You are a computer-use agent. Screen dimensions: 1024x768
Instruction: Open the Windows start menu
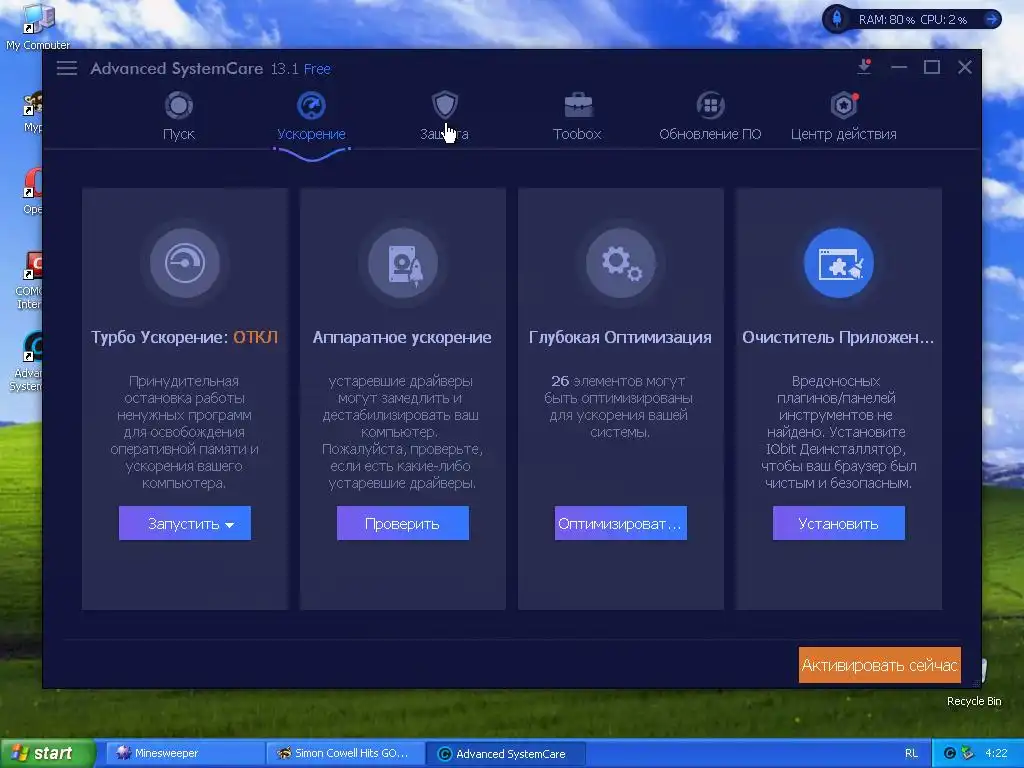47,753
